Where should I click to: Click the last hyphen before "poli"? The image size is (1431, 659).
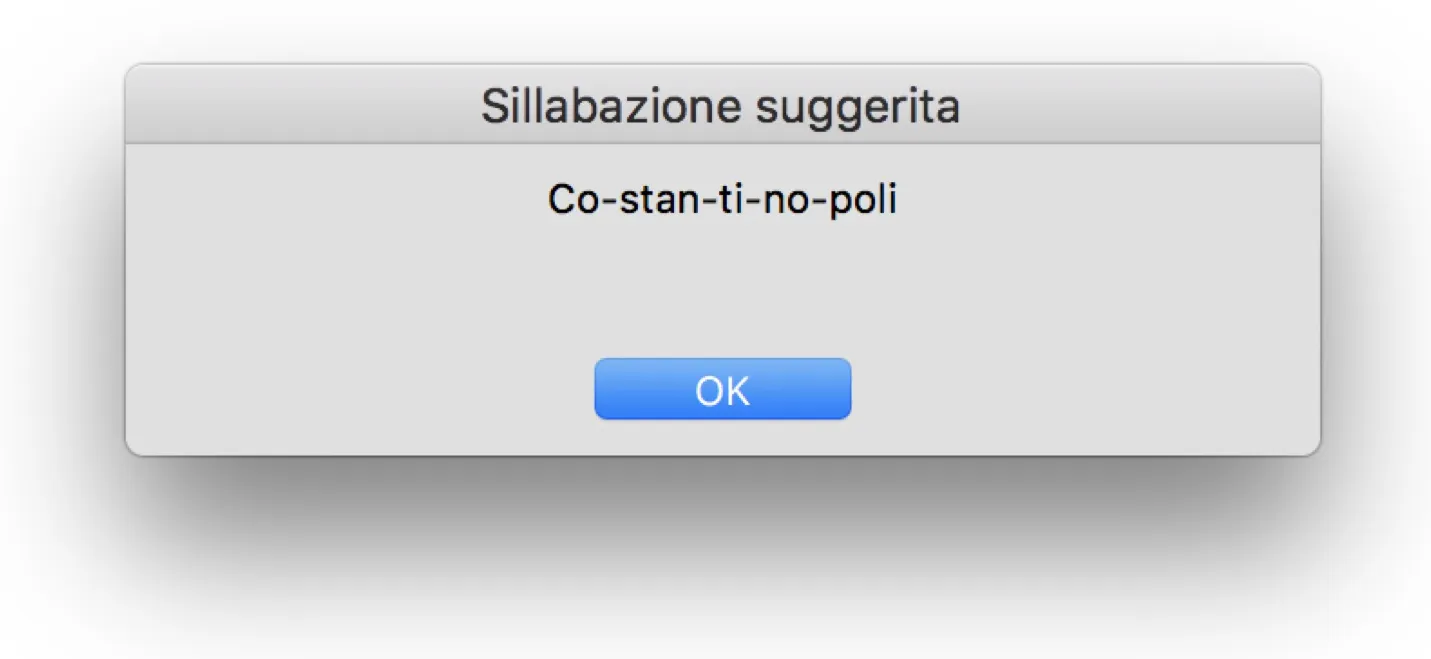pyautogui.click(x=814, y=202)
